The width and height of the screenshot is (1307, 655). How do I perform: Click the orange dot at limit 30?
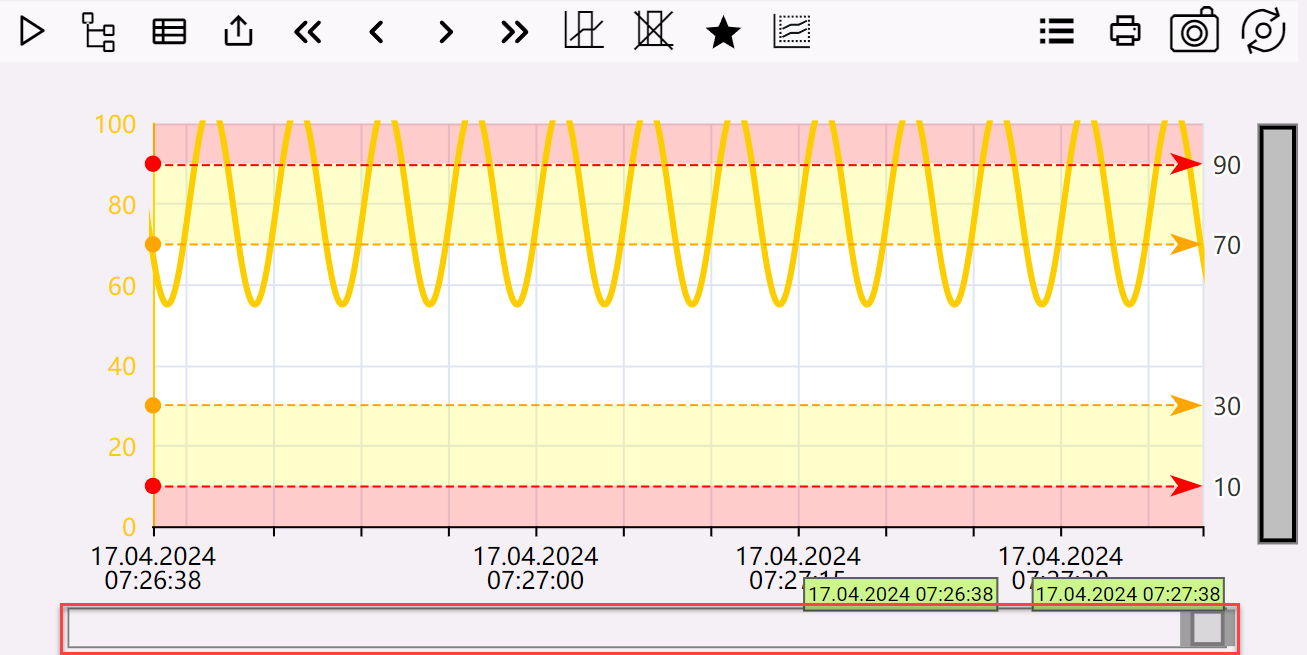coord(153,405)
